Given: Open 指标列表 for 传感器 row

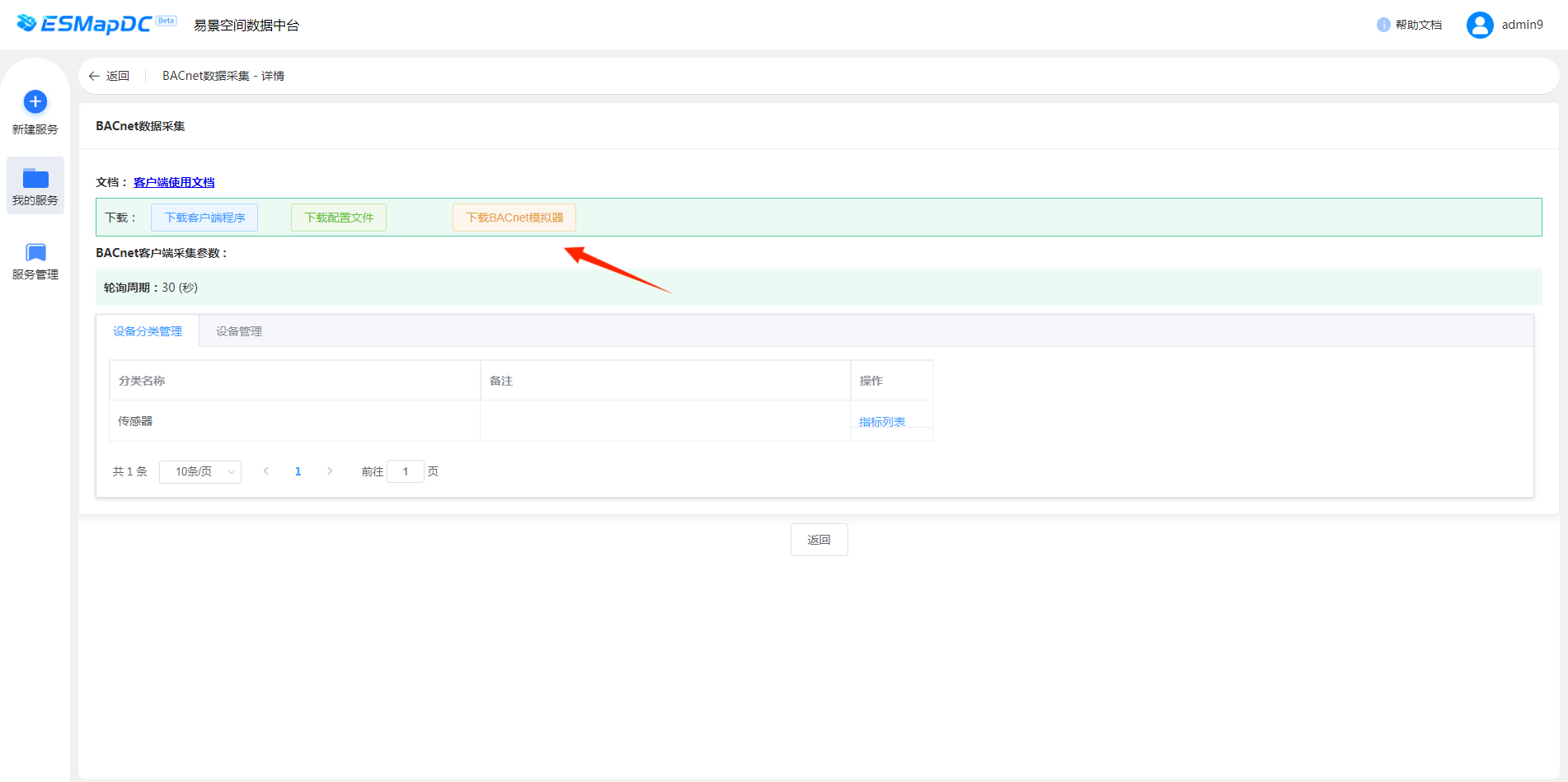Looking at the screenshot, I should click(x=882, y=422).
